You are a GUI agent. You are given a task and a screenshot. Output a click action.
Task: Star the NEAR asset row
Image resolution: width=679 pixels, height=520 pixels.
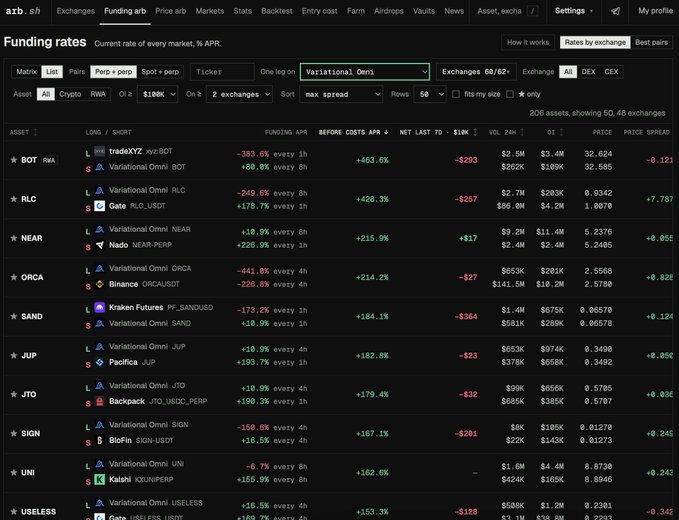pos(14,238)
